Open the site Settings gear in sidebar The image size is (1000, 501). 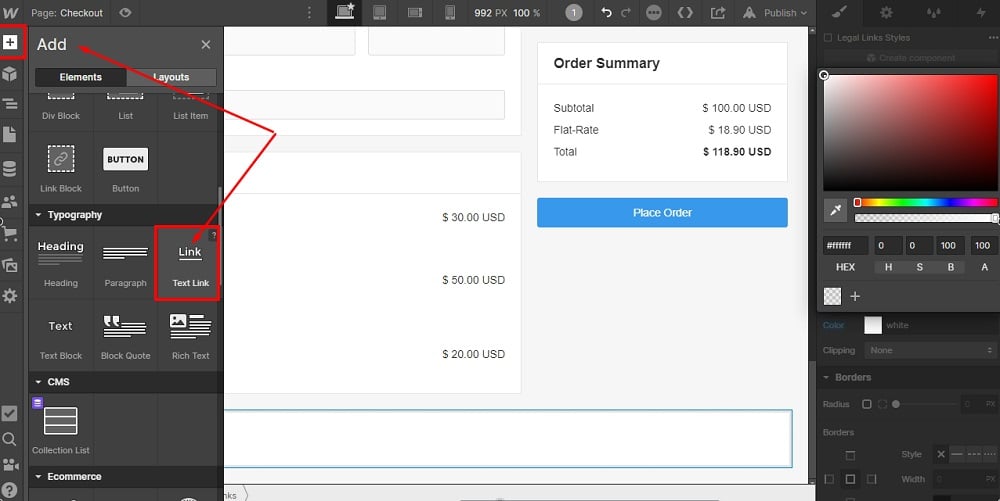click(10, 296)
